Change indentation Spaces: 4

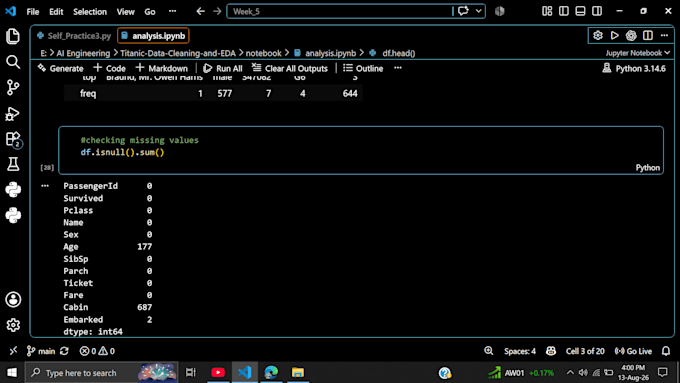point(520,351)
